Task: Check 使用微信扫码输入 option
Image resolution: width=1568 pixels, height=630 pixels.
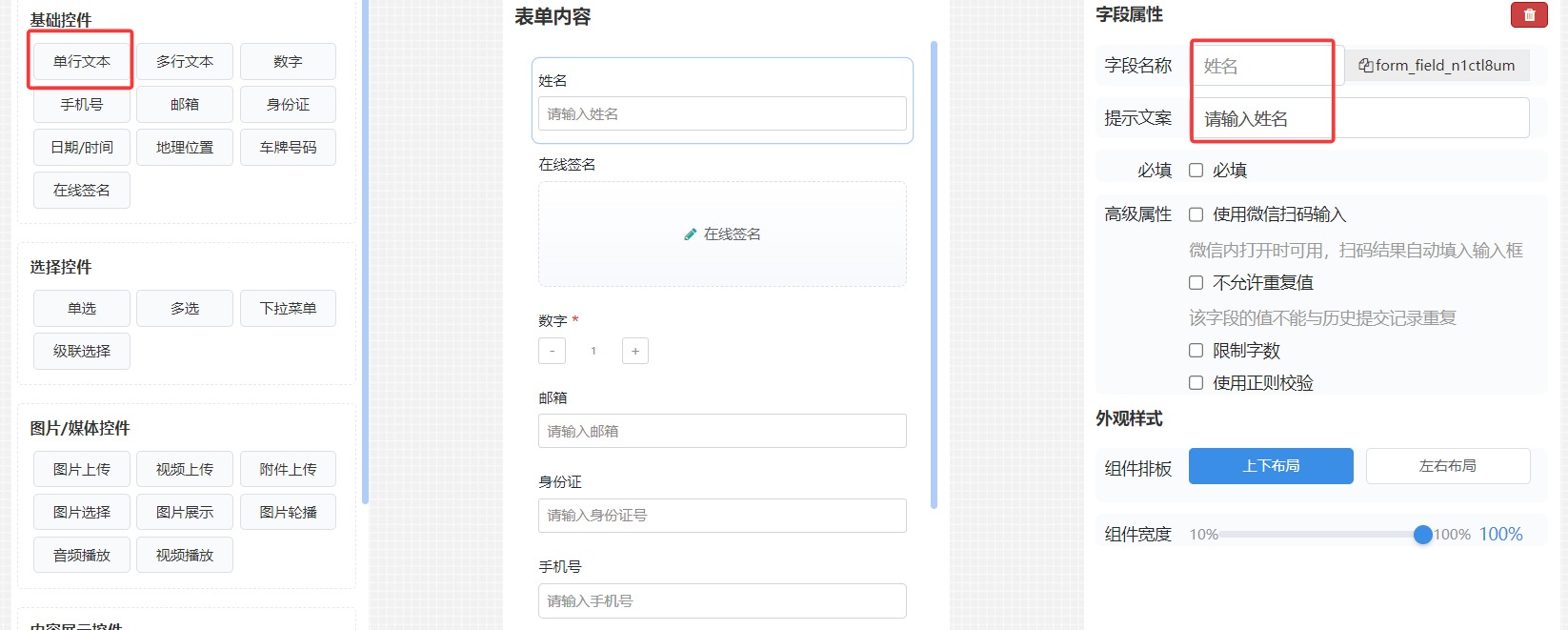Action: [x=1196, y=214]
